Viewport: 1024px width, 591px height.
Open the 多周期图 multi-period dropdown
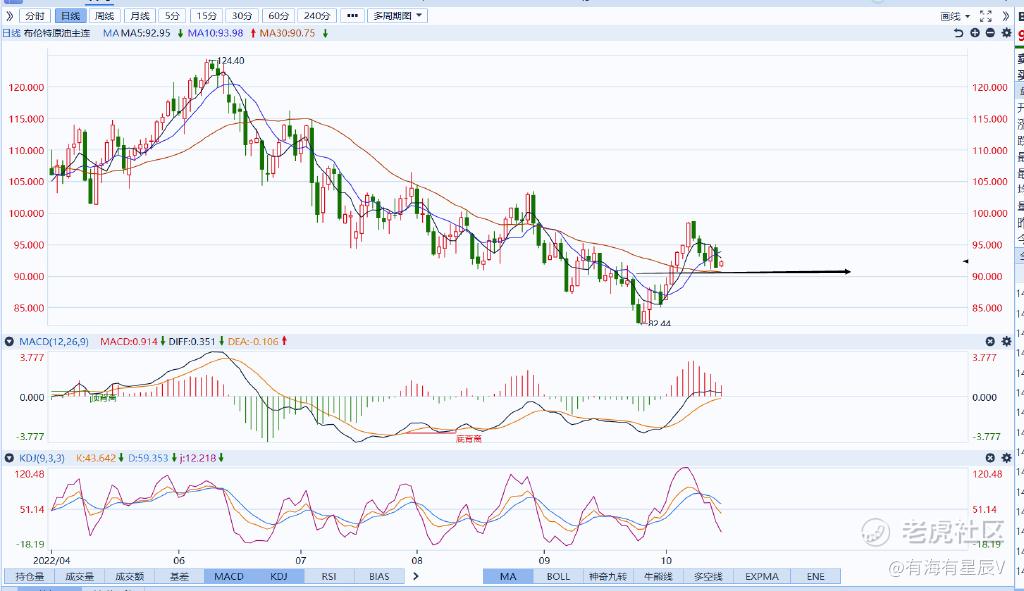tap(398, 16)
